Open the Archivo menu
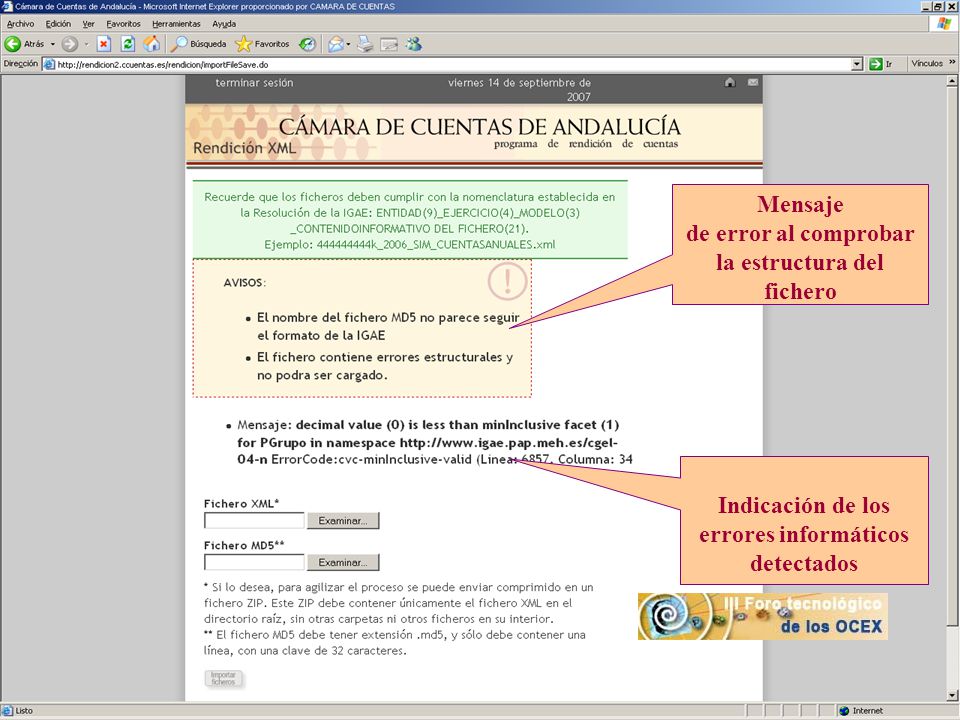The height and width of the screenshot is (720, 960). point(20,24)
